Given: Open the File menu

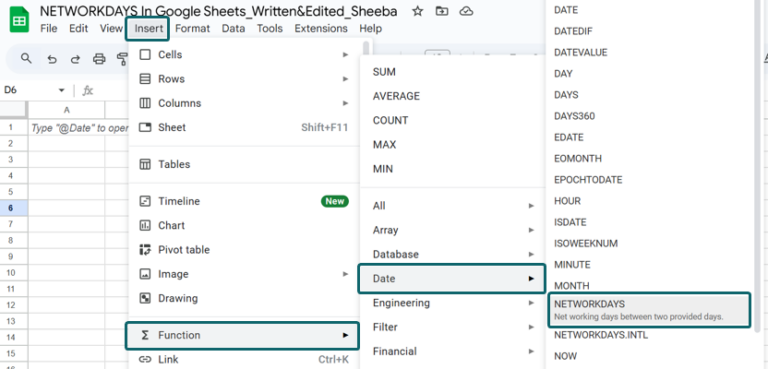Looking at the screenshot, I should pos(48,28).
